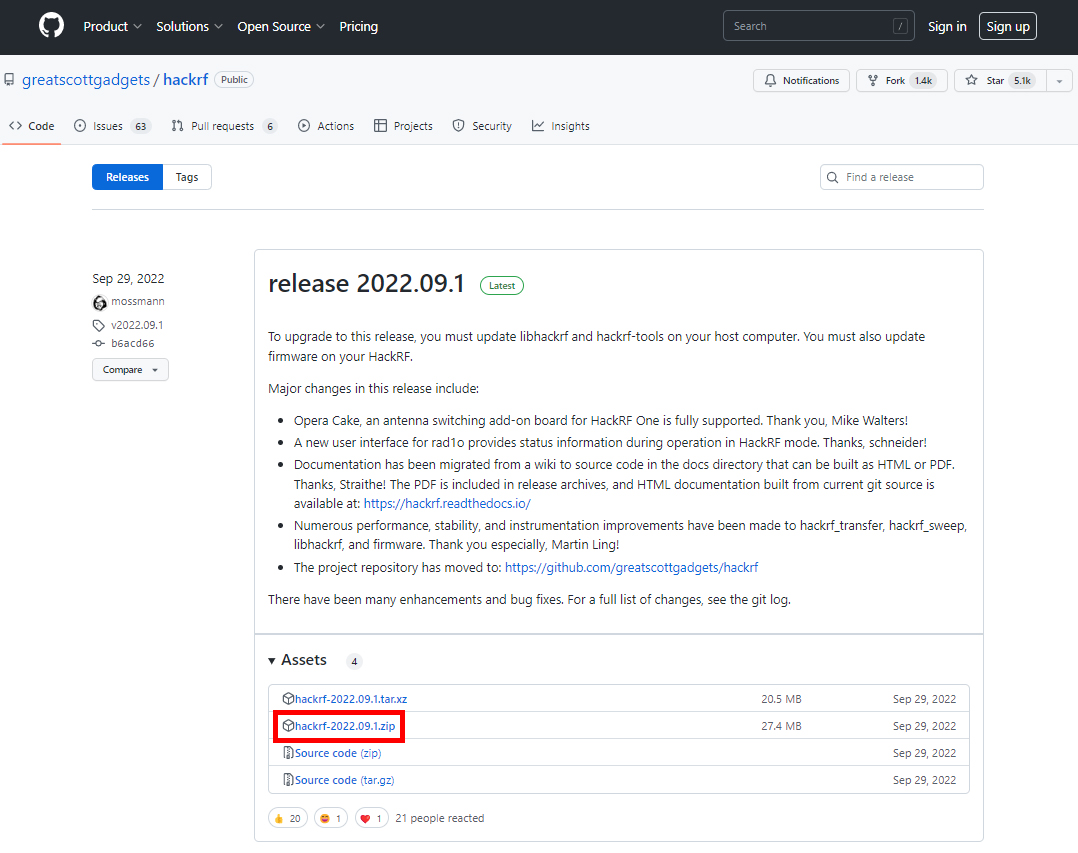Click the Public visibility badge
1078x853 pixels.
tap(234, 80)
